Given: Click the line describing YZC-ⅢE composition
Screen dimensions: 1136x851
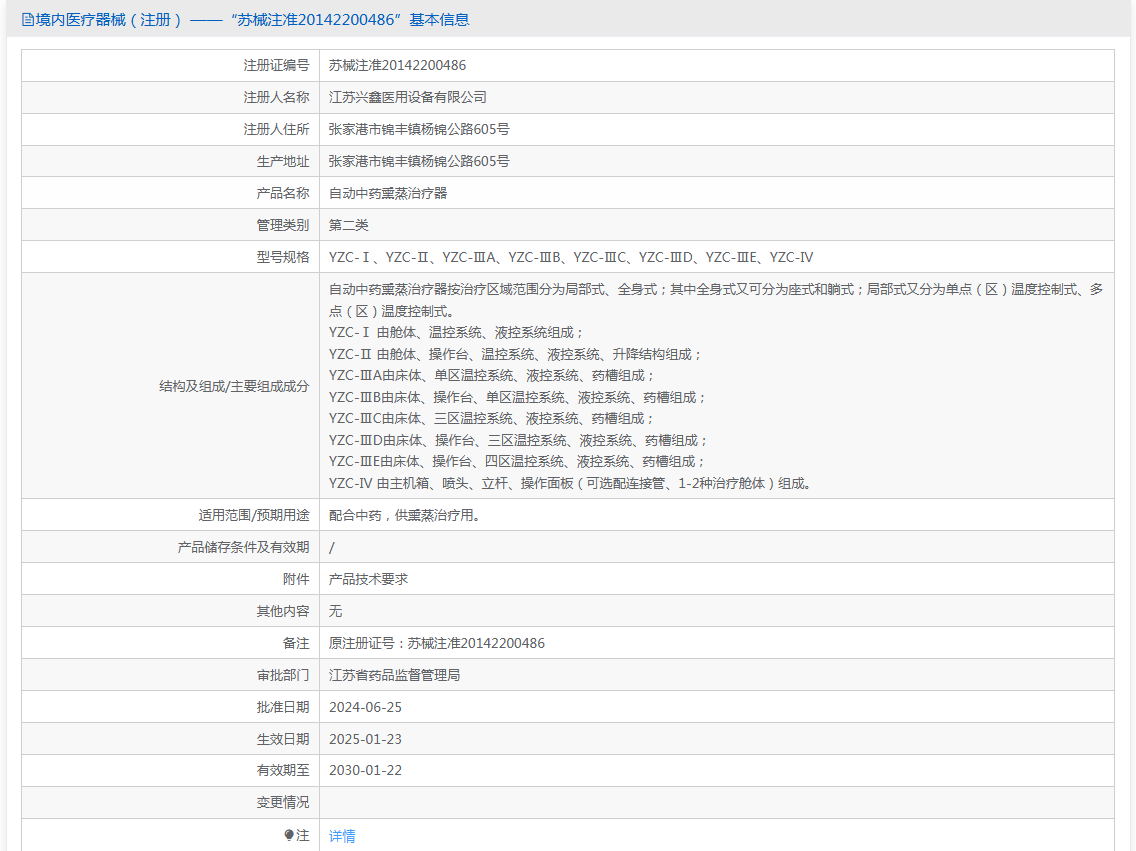Looking at the screenshot, I should (517, 461).
